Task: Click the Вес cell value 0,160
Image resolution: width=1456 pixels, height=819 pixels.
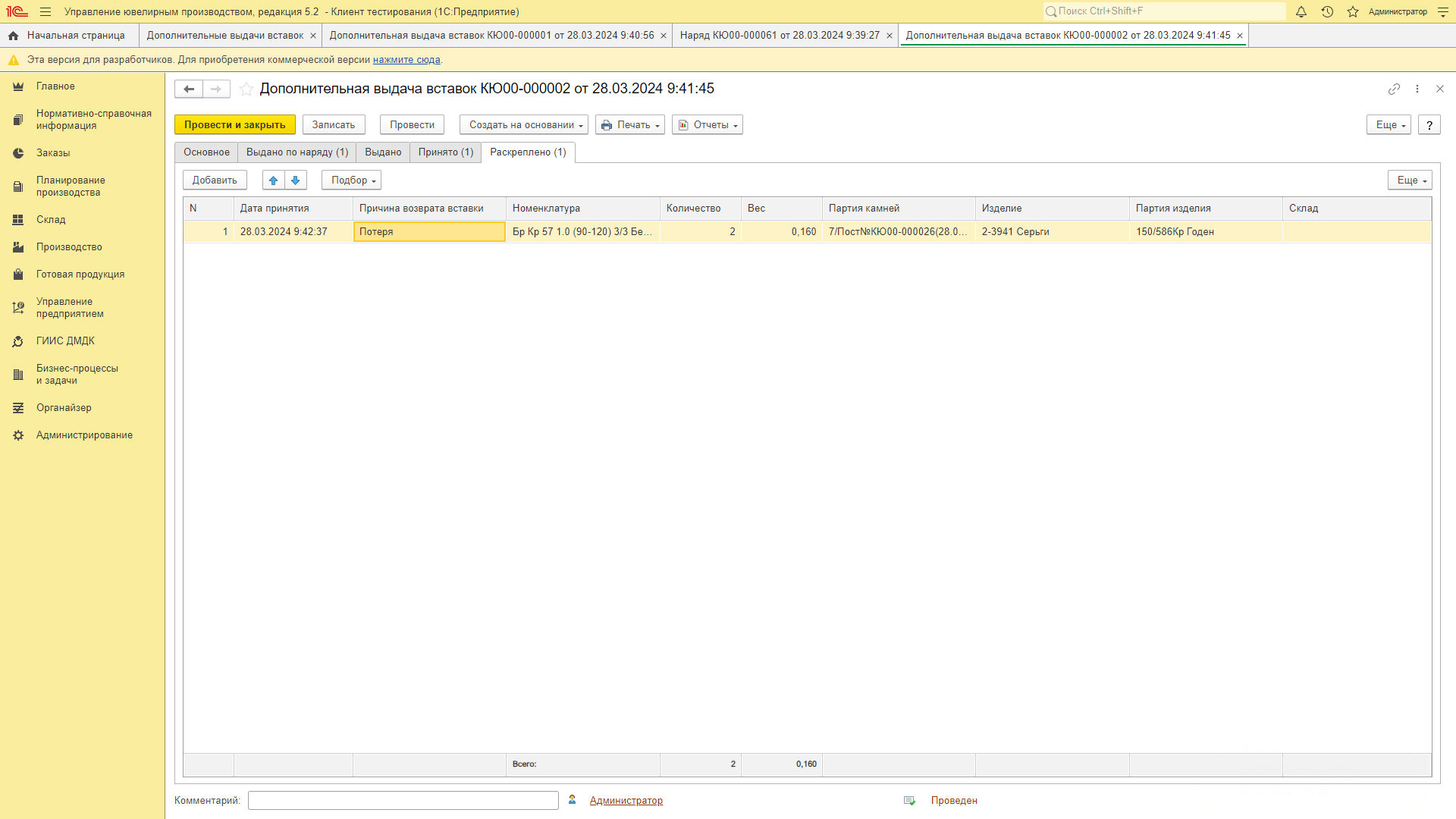Action: tap(782, 232)
